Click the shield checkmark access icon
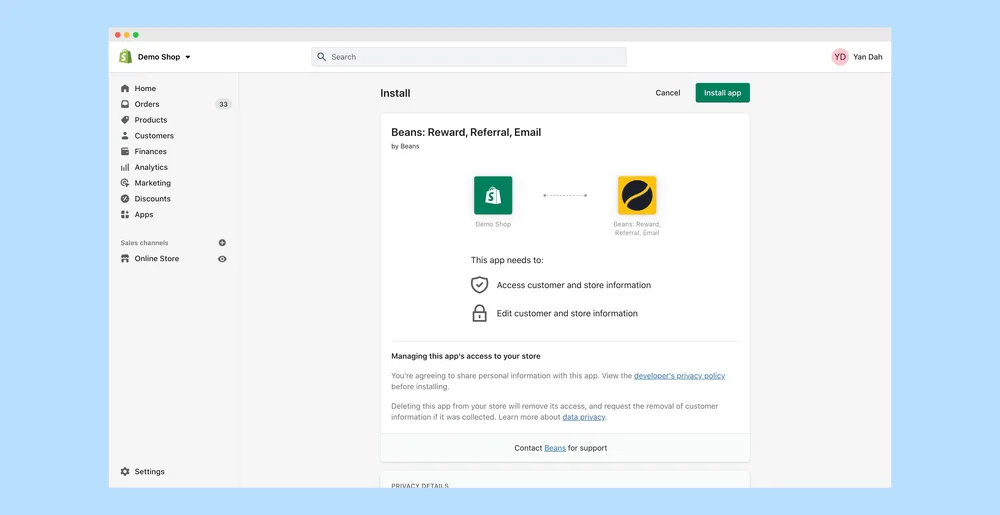 coord(480,285)
